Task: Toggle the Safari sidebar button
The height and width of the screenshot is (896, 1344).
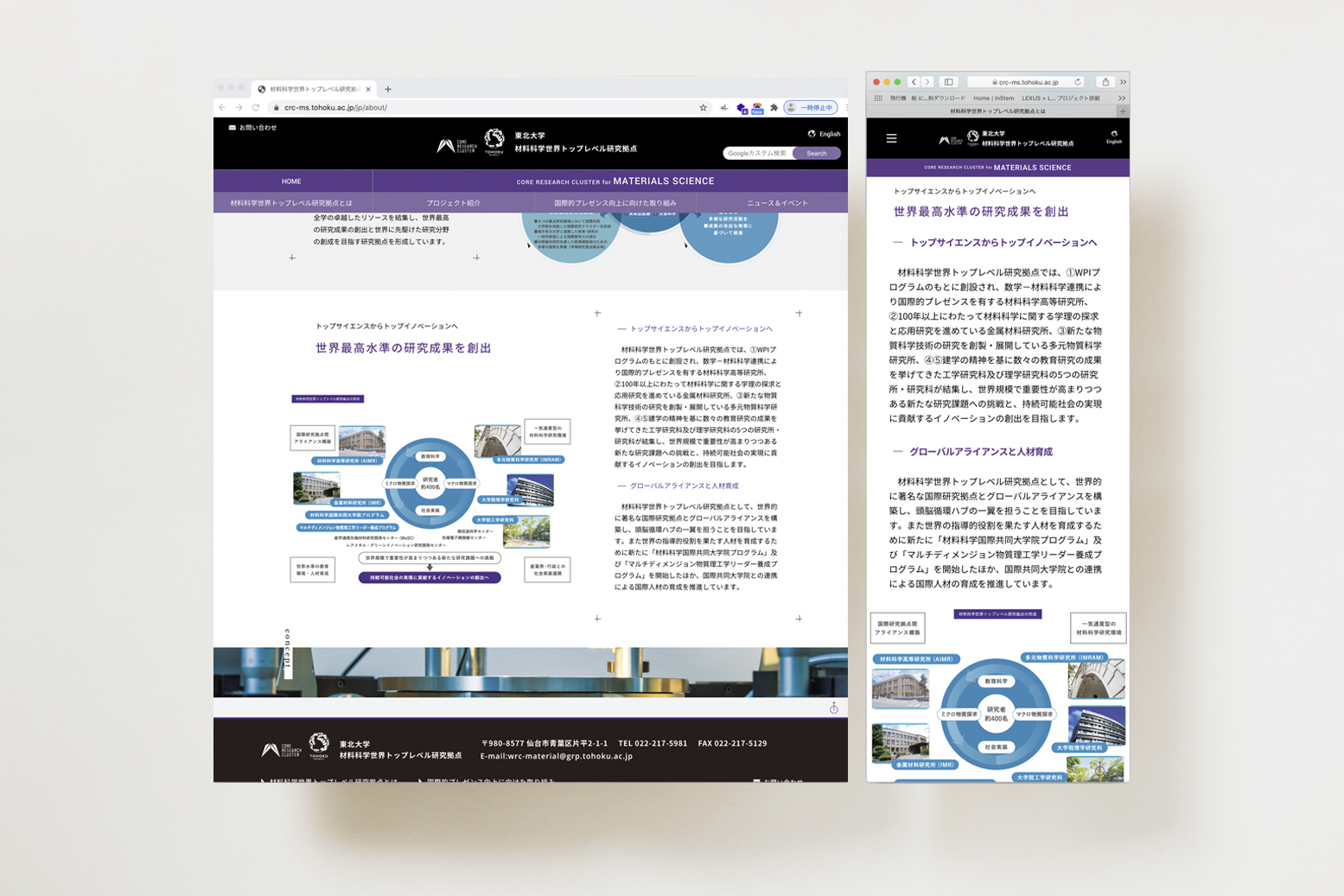Action: 949,82
